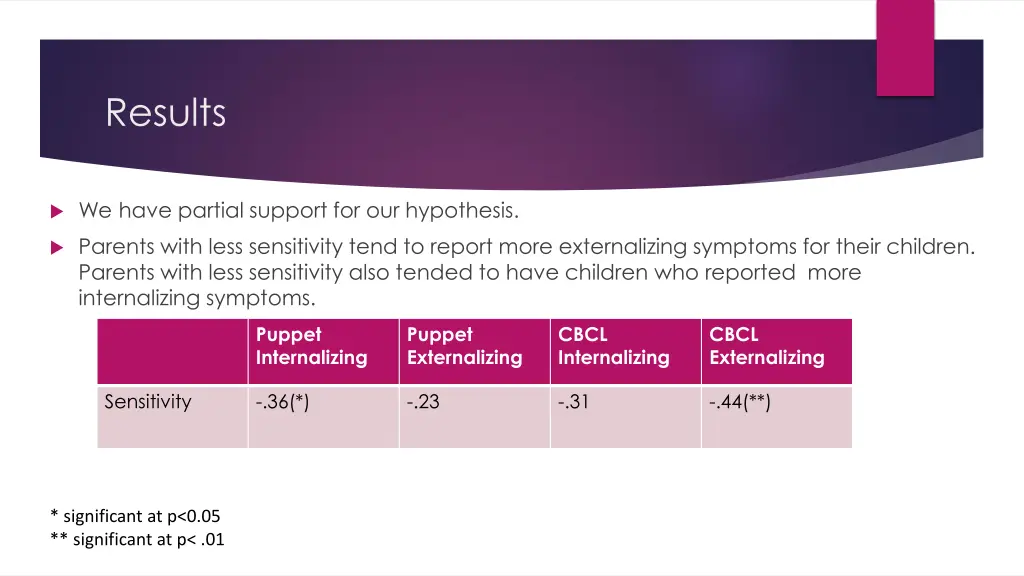The image size is (1024, 576).
Task: Select the partial support hypothesis sentence
Action: tap(298, 210)
